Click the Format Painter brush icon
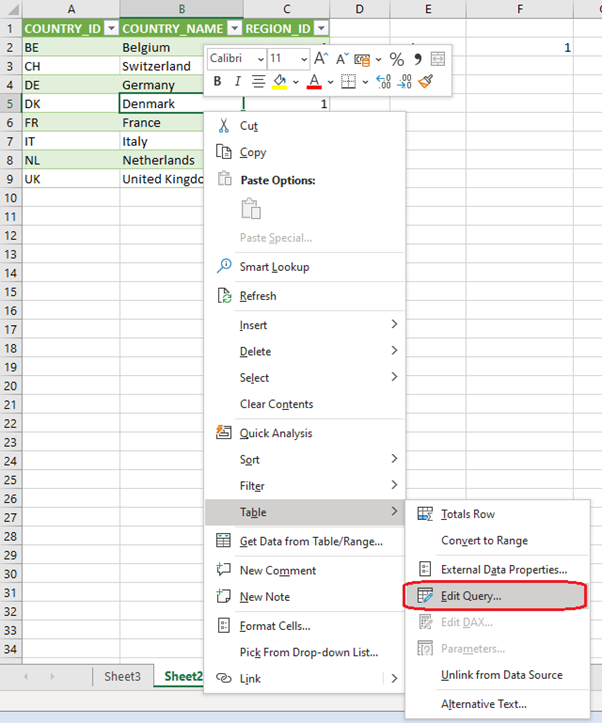This screenshot has width=602, height=723. click(426, 82)
